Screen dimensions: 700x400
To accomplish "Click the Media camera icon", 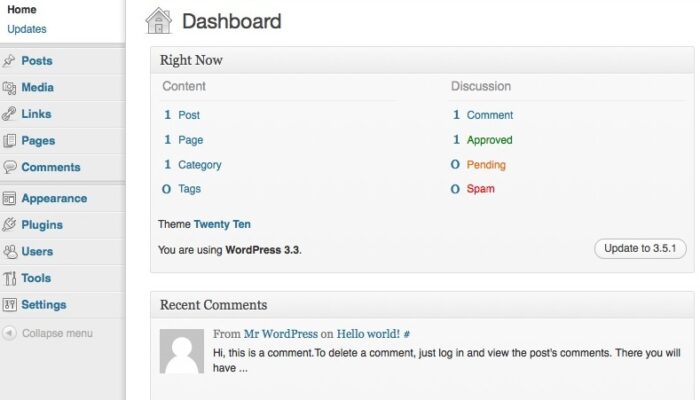I will click(9, 88).
